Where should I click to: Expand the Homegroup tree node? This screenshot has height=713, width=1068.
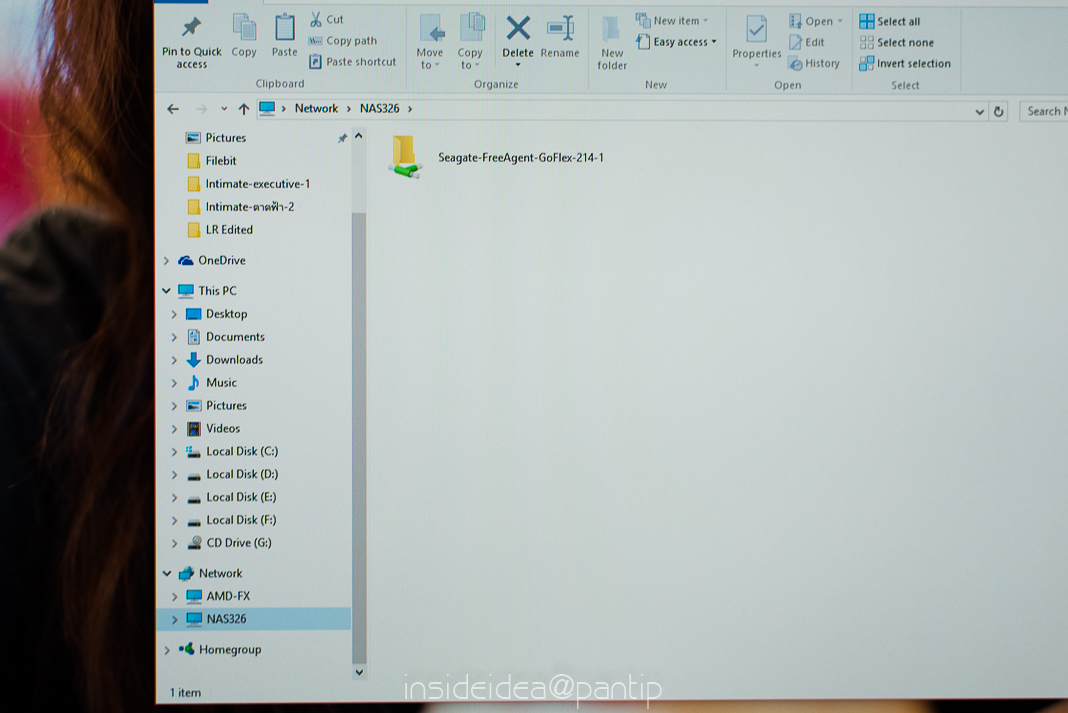pyautogui.click(x=167, y=650)
